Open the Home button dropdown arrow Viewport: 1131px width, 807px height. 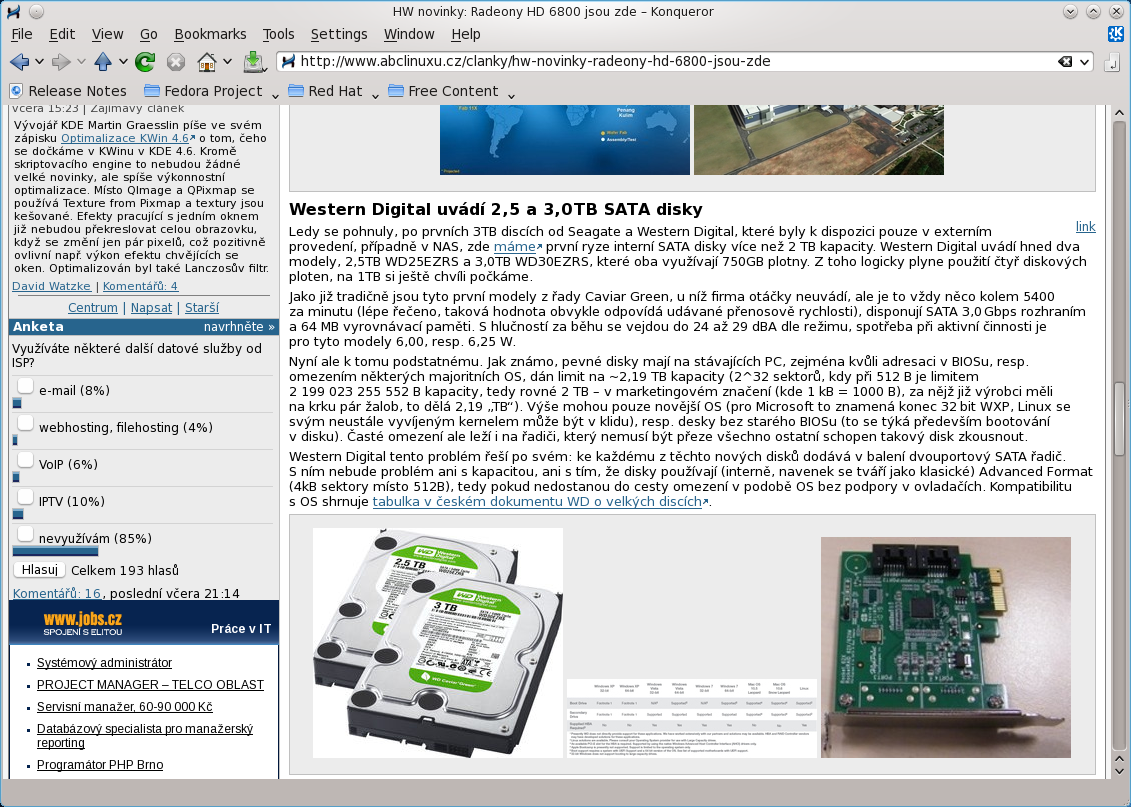tap(227, 62)
